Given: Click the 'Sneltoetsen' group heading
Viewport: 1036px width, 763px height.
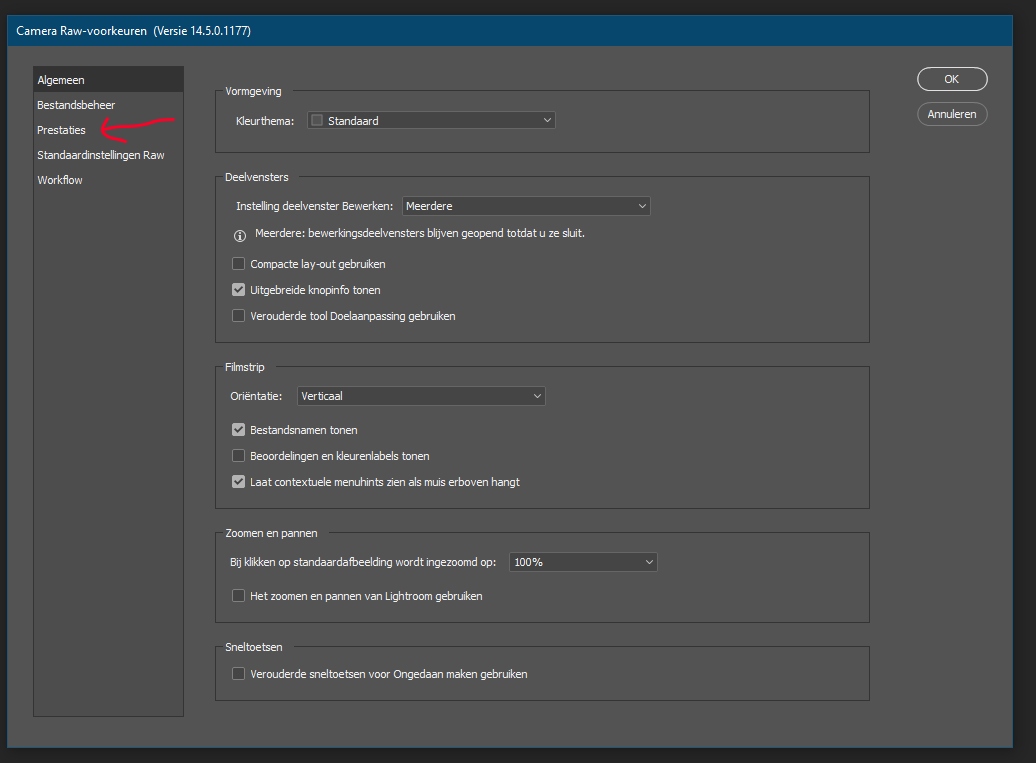Looking at the screenshot, I should 254,647.
